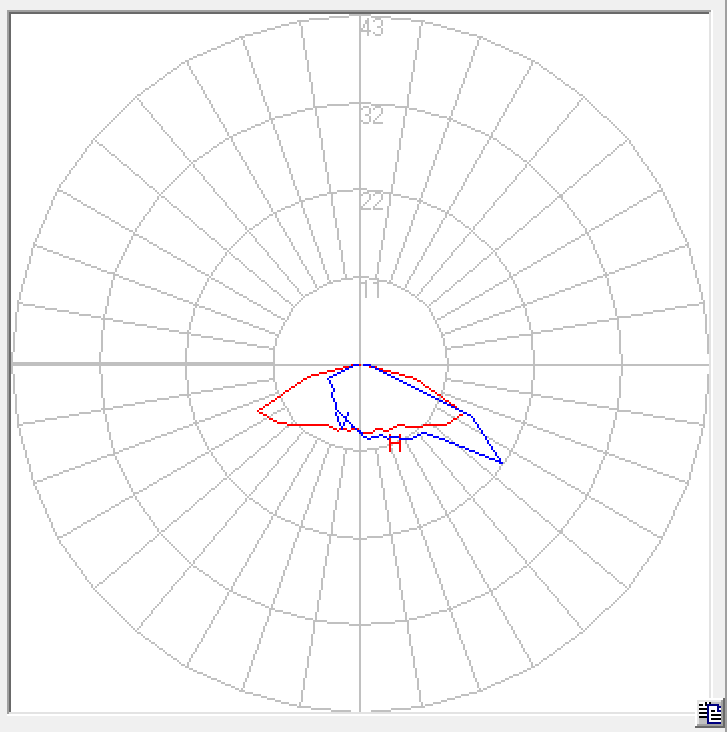Click innermost ring's right crossing on horizontal axis
This screenshot has width=727, height=732.
click(447, 365)
